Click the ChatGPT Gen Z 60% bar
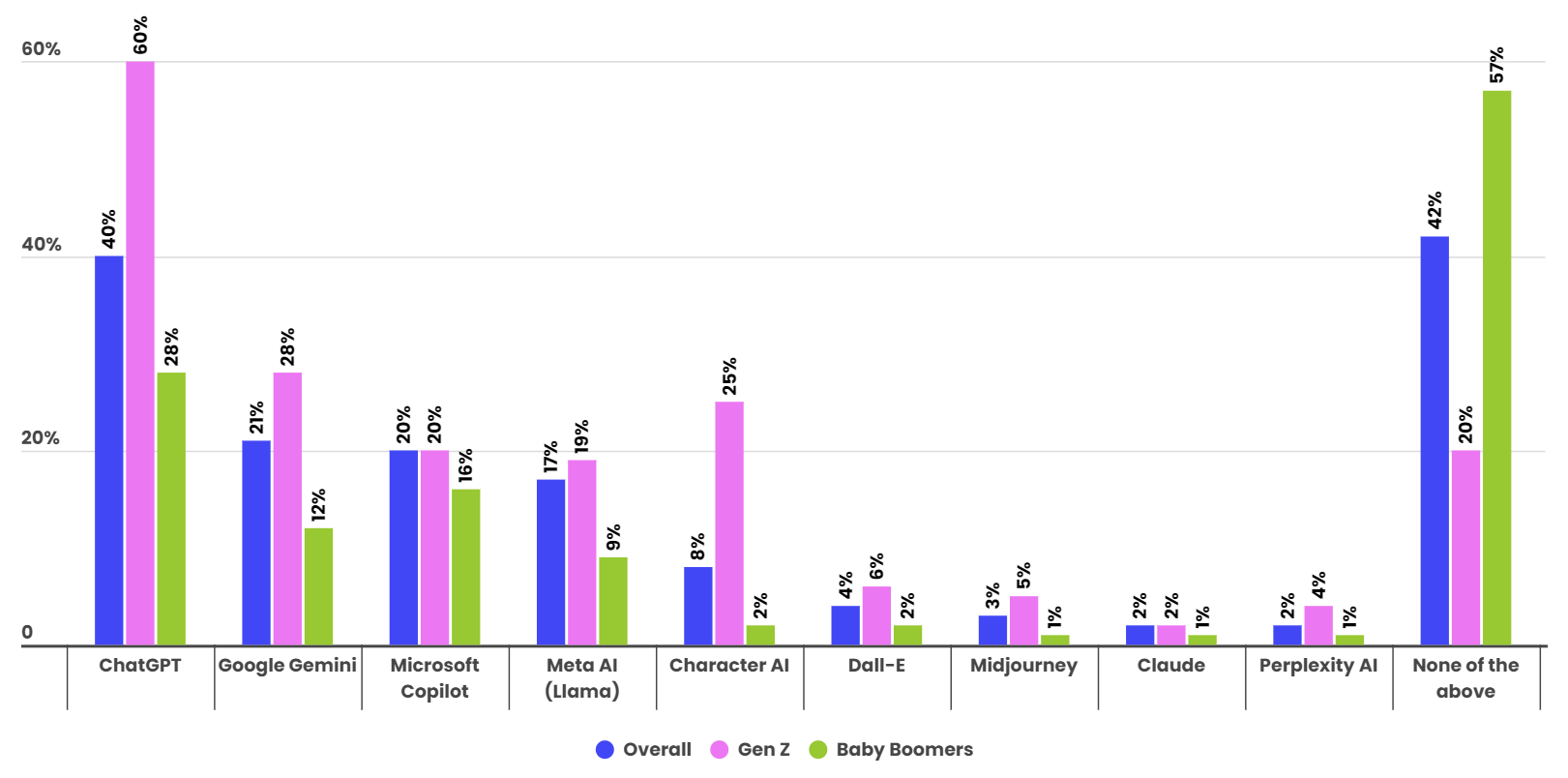The image size is (1568, 778). (140, 353)
